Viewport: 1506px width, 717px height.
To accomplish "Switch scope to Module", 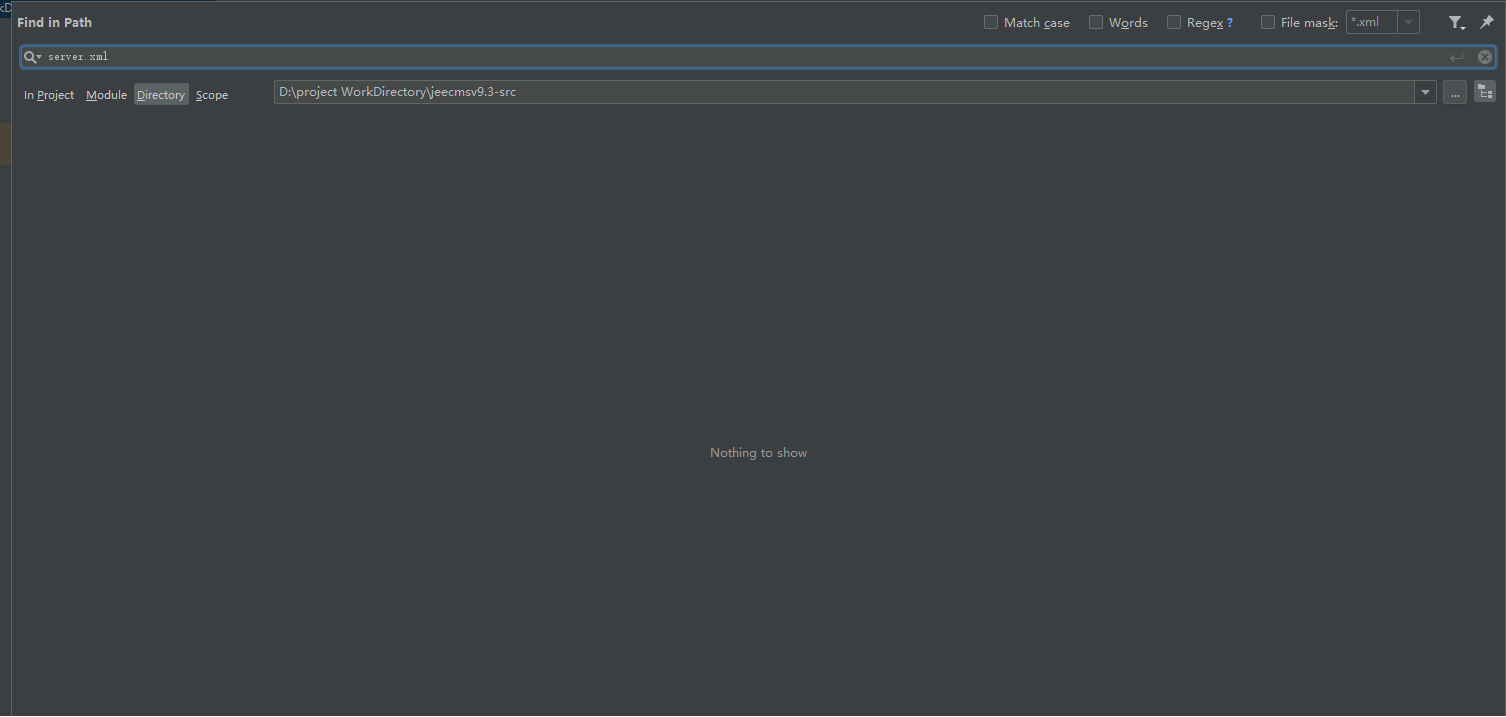I will (106, 95).
